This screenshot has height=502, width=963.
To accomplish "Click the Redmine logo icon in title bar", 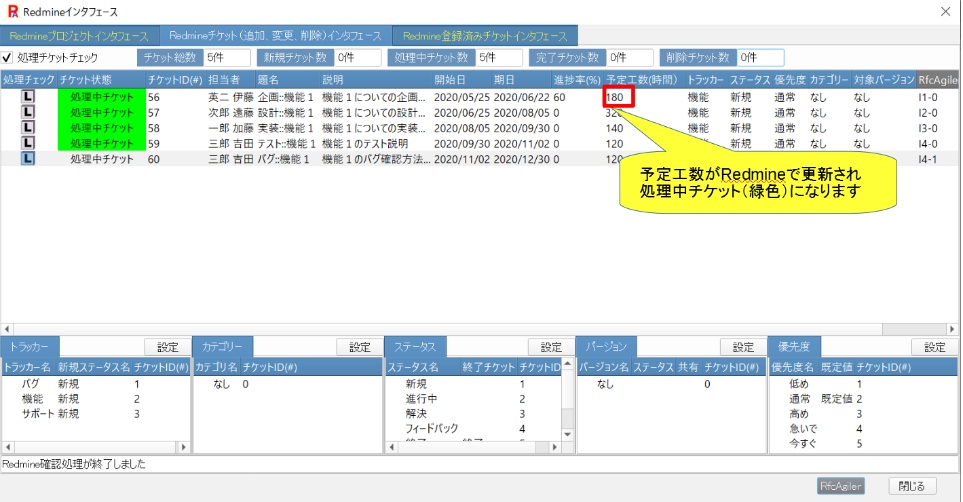I will (12, 12).
